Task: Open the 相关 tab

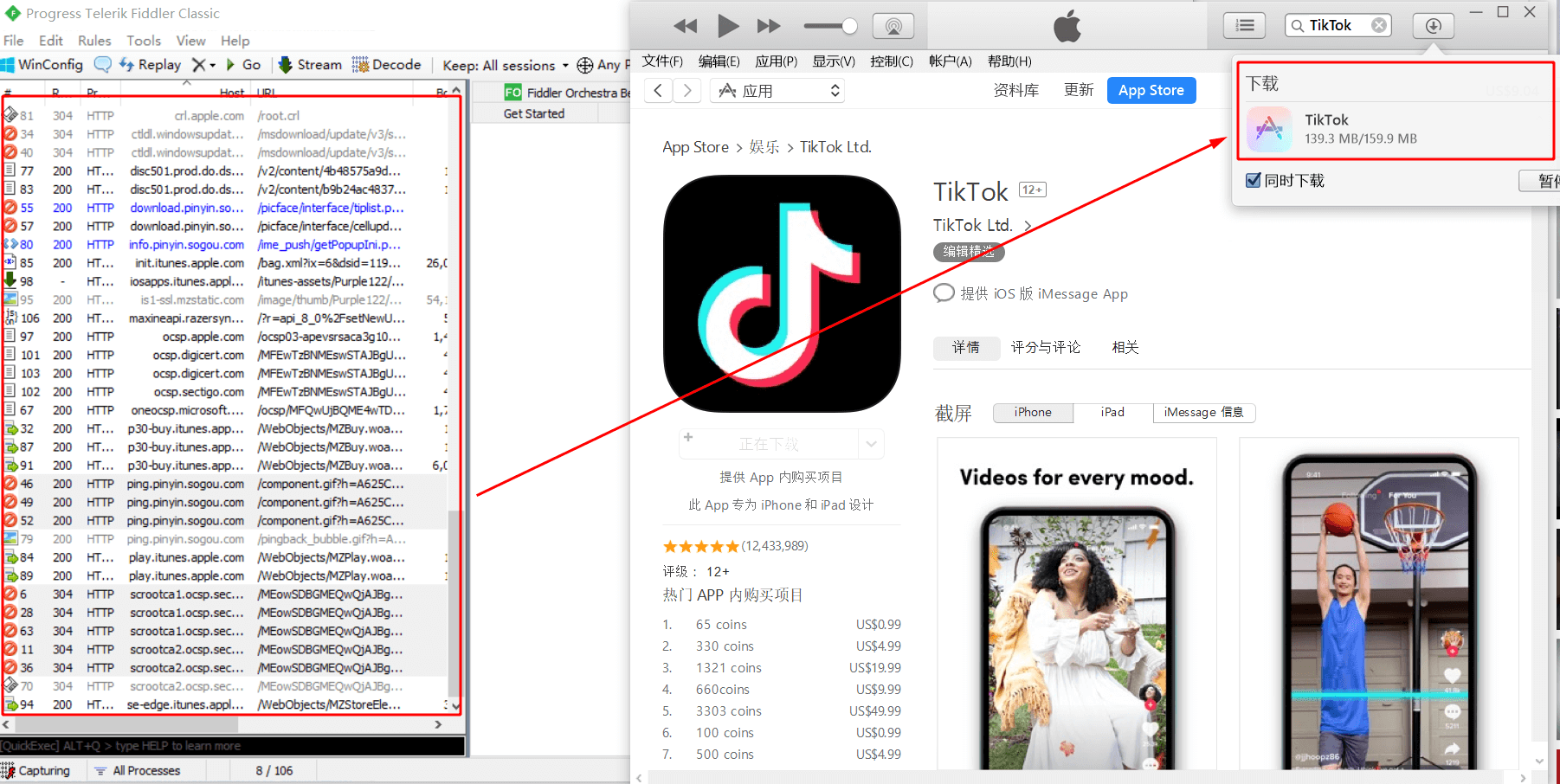Action: point(1125,347)
